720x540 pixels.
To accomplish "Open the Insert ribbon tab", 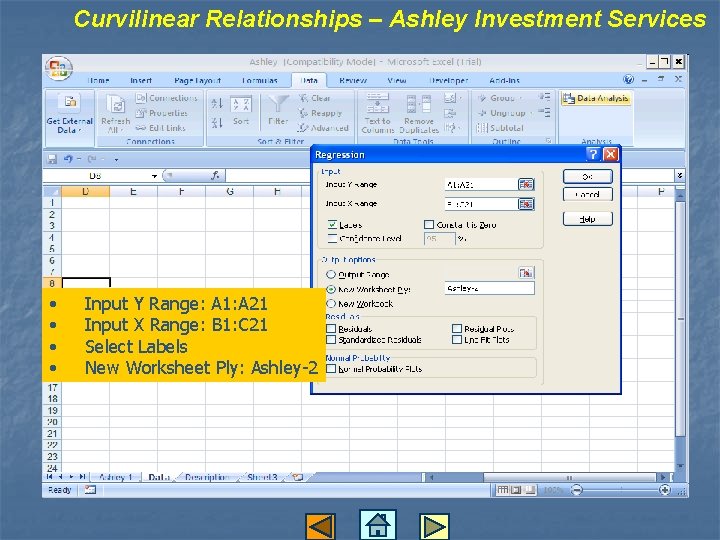I will [141, 80].
